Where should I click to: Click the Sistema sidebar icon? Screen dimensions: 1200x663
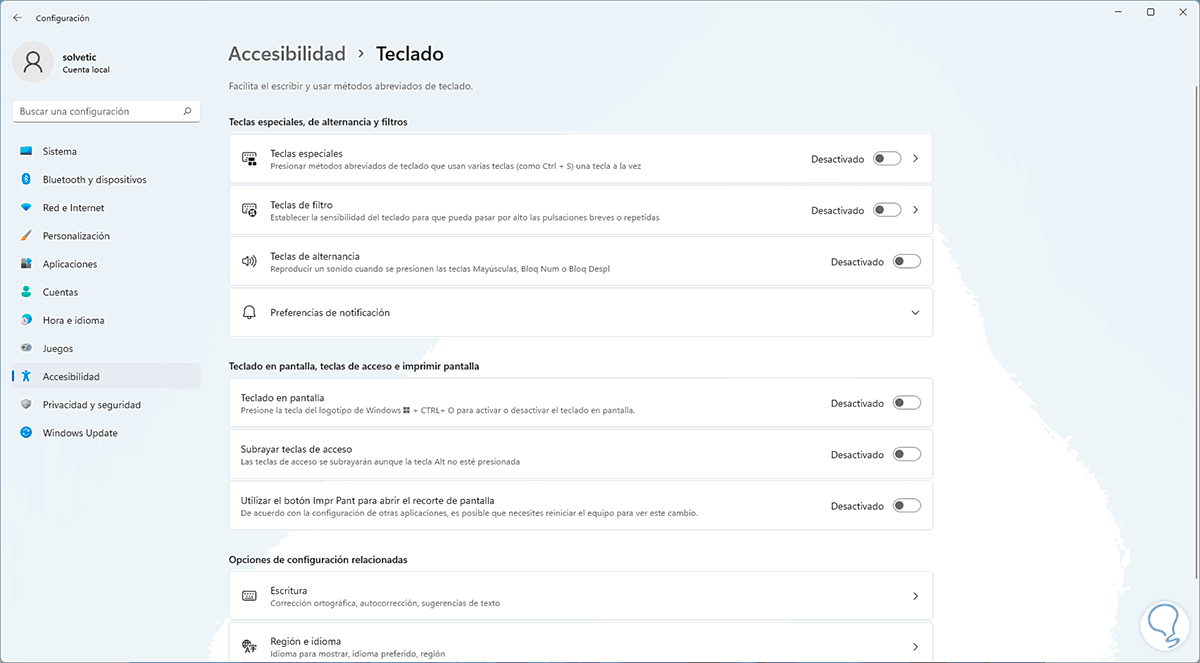tap(26, 152)
